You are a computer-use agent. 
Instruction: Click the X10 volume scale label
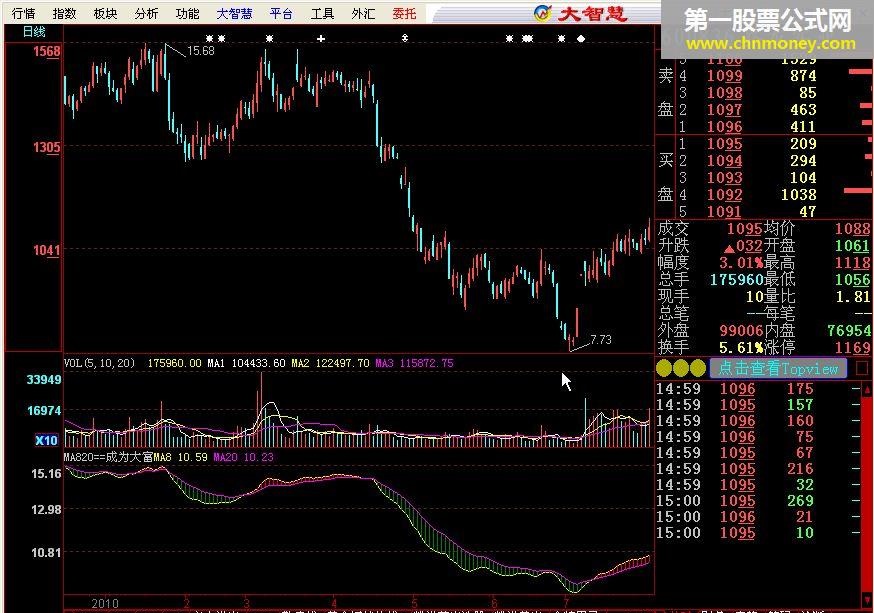coord(46,440)
